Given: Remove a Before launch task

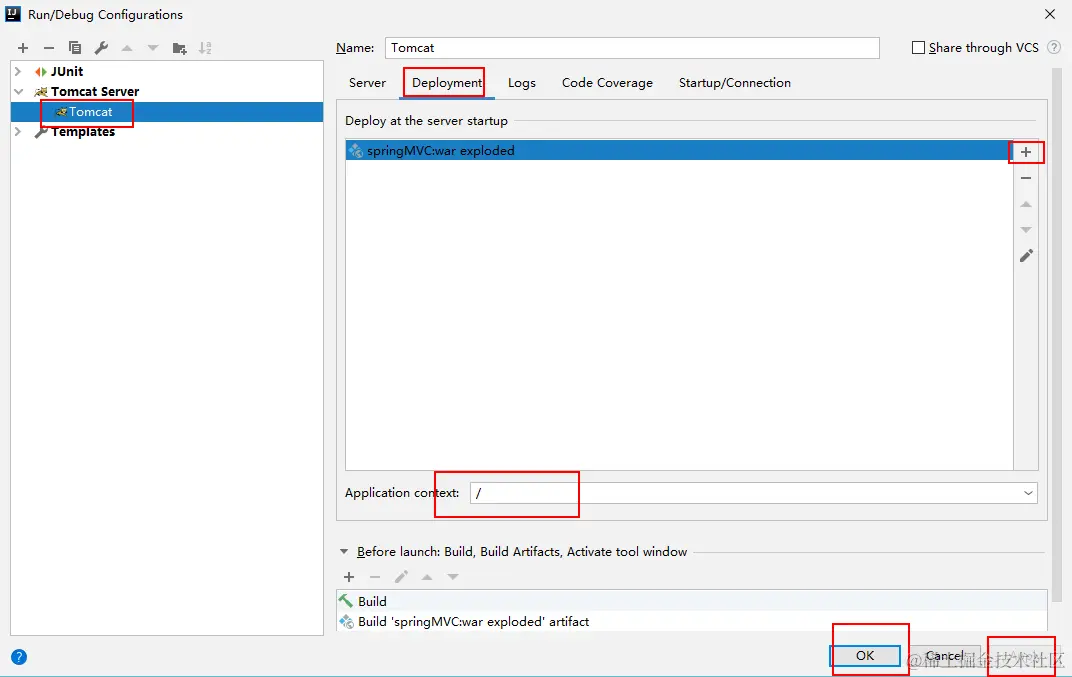Looking at the screenshot, I should pyautogui.click(x=375, y=577).
